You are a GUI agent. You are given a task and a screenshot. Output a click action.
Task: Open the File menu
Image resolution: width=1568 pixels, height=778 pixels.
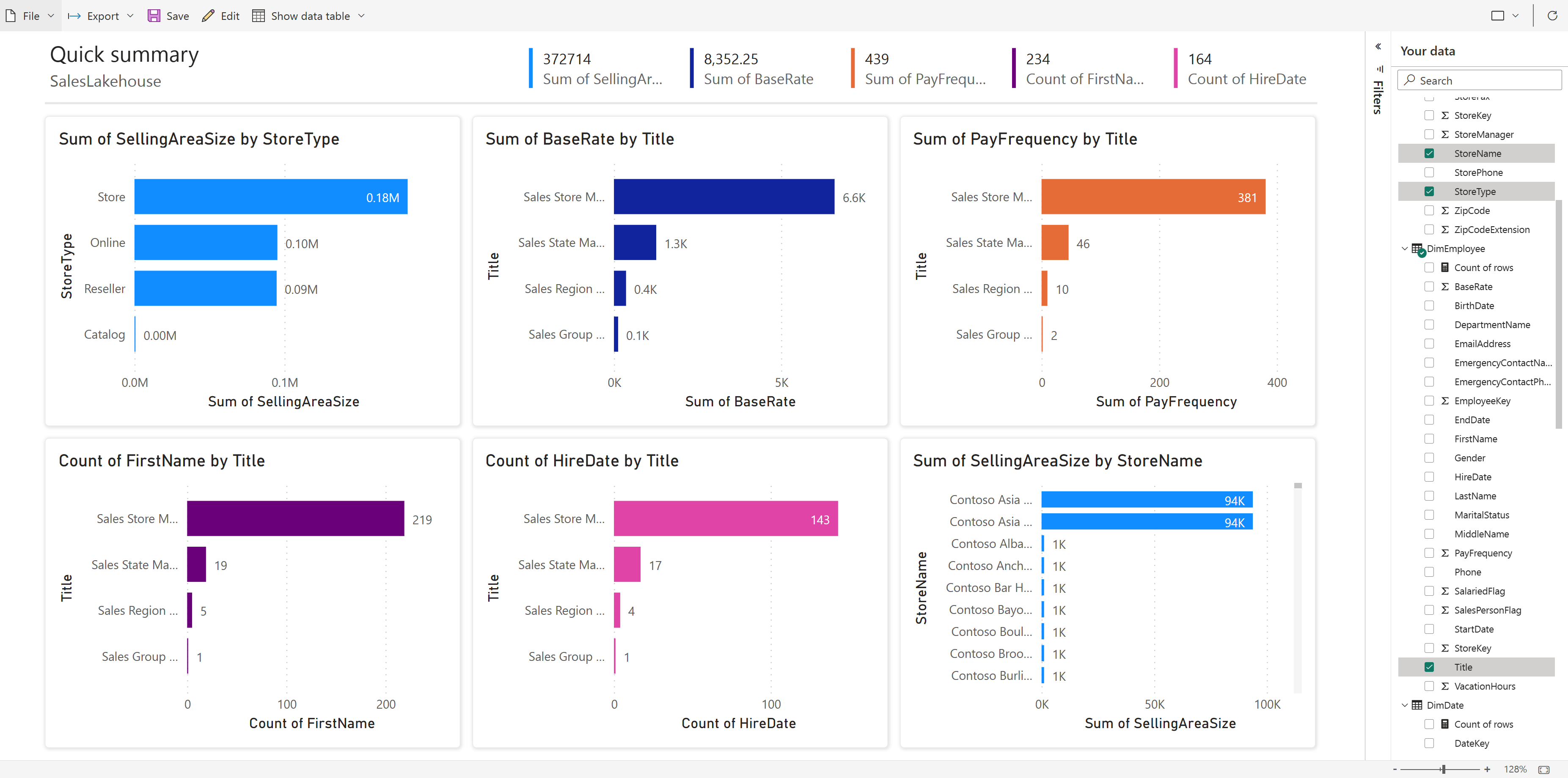point(30,15)
